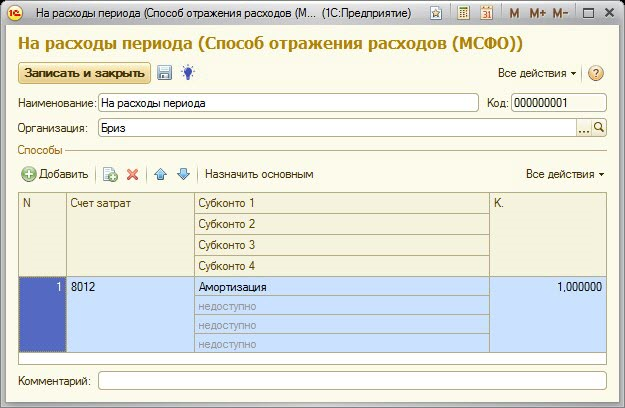
Task: Click the M memory button
Action: (514, 14)
